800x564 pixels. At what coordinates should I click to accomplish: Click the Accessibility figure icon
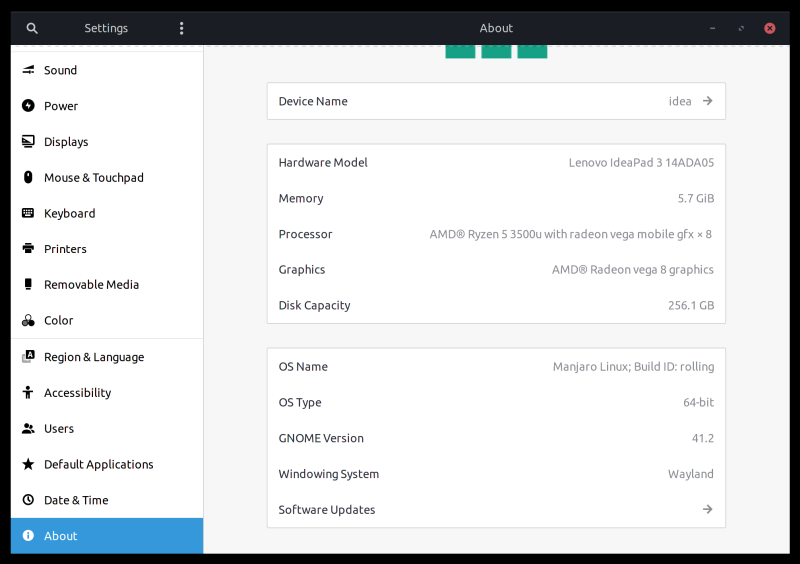(28, 393)
